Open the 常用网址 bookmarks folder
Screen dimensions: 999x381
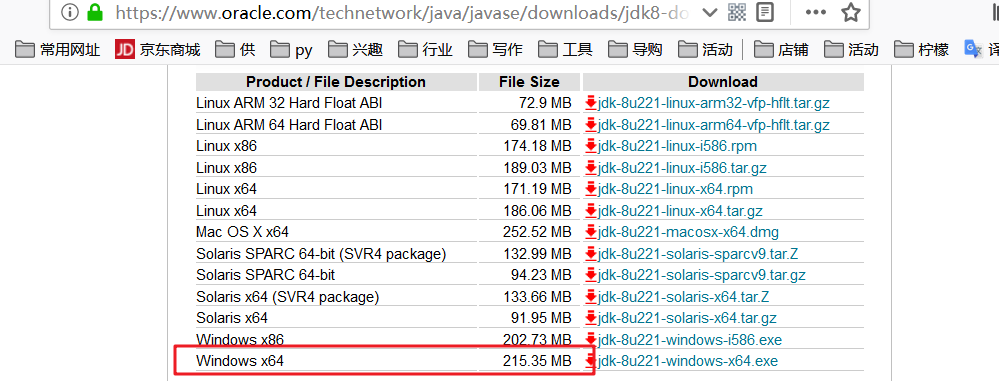58,50
